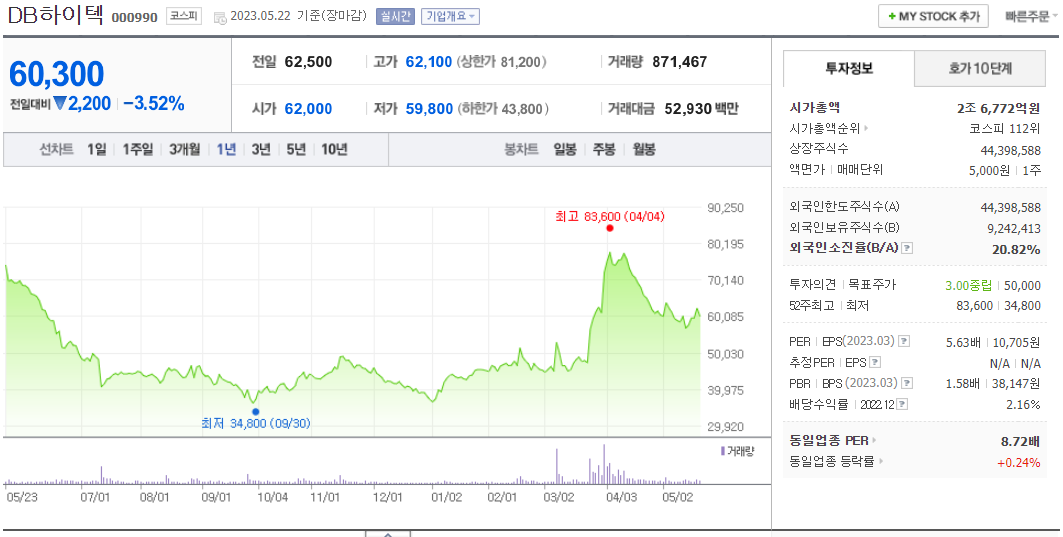Open the 빠른주문 dropdown
This screenshot has width=1063, height=537.
[1031, 16]
